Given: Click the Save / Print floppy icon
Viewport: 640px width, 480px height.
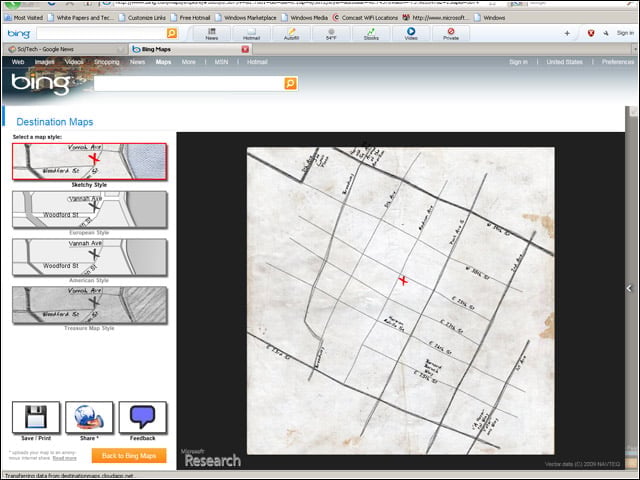Looking at the screenshot, I should tap(36, 417).
